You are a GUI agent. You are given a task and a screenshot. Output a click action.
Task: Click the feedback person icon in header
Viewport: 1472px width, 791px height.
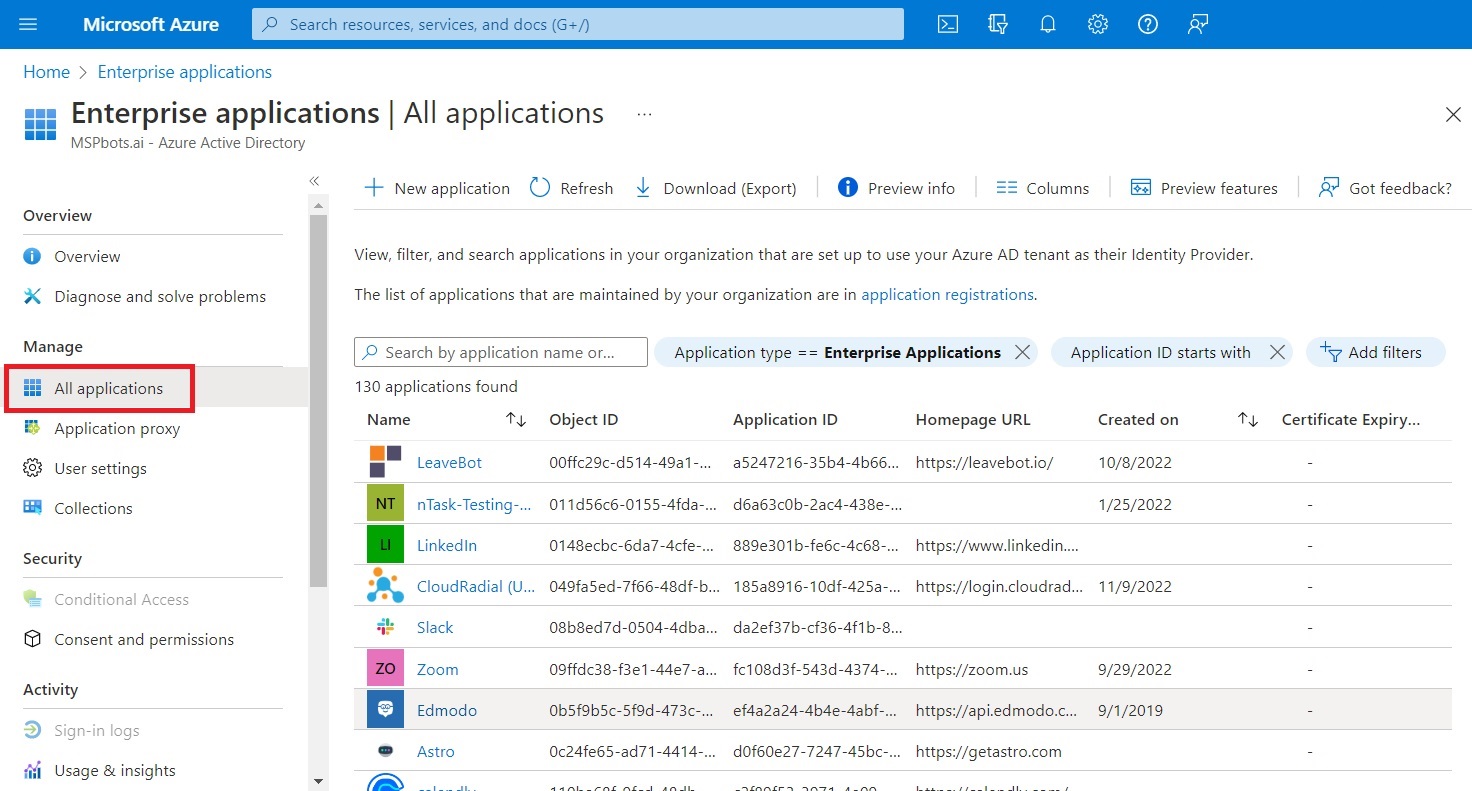[1198, 24]
